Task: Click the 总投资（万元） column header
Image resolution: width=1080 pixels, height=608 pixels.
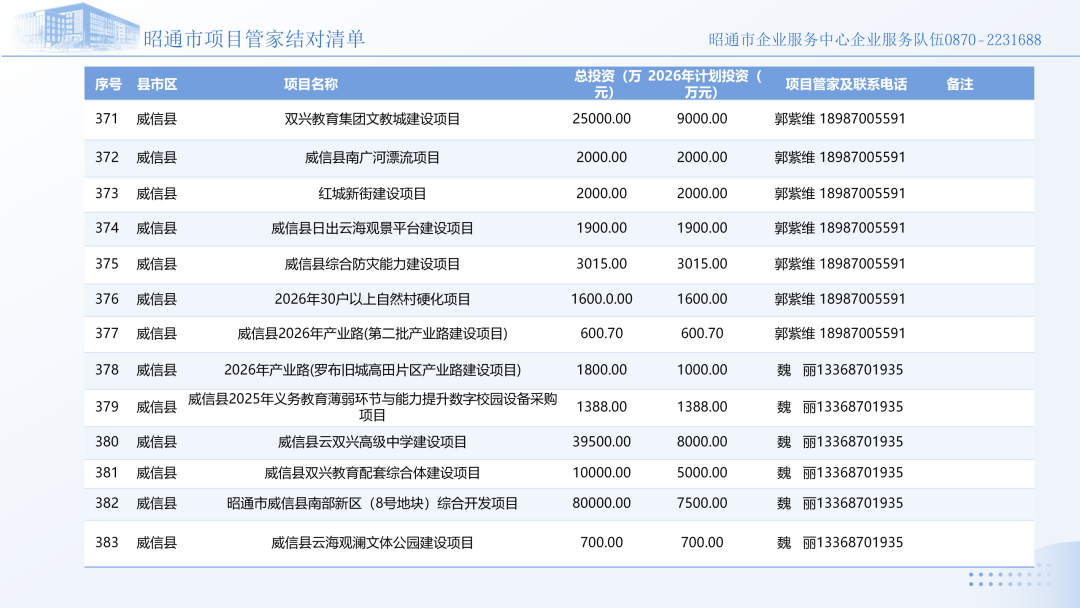Action: 607,84
